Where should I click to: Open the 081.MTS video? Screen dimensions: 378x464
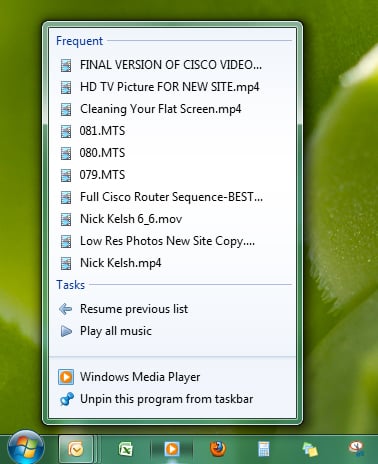[x=172, y=131]
